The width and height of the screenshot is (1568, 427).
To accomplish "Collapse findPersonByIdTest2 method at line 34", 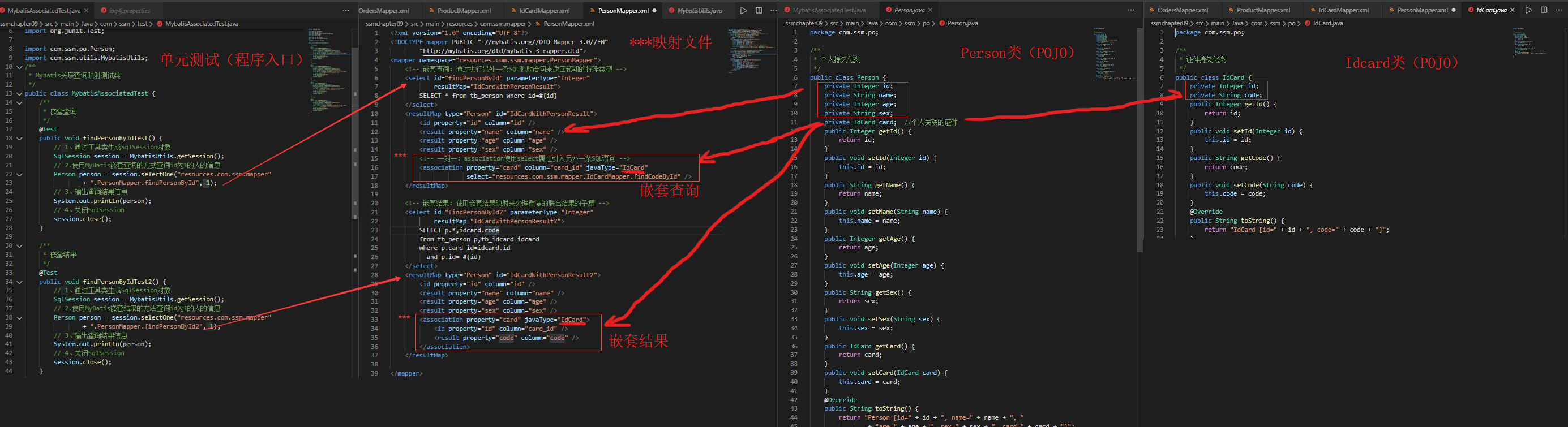I will point(19,282).
